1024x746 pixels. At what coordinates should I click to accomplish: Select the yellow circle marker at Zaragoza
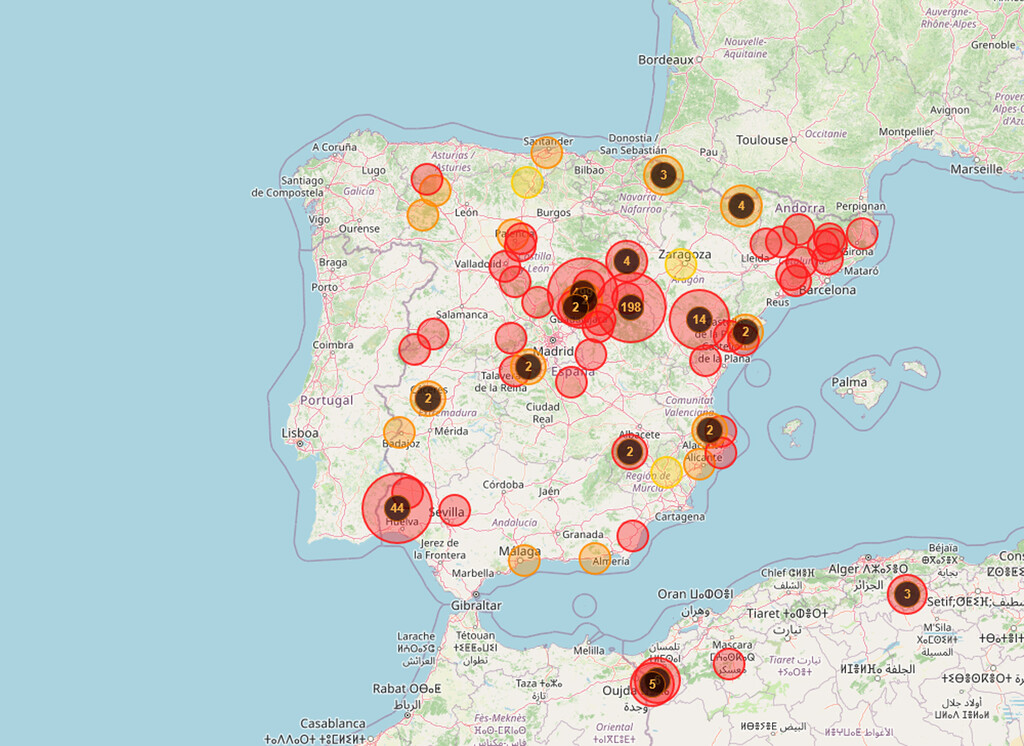pyautogui.click(x=681, y=263)
